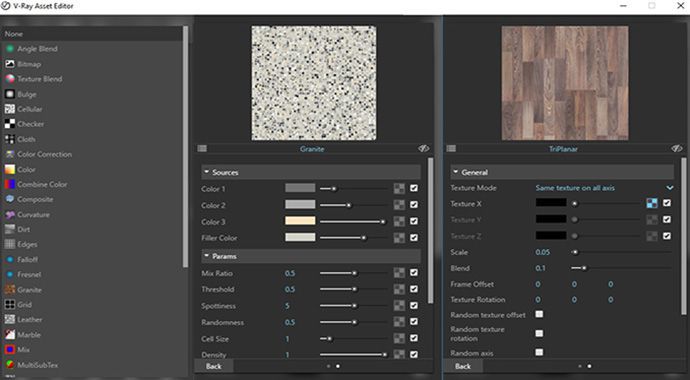690x380 pixels.
Task: Choose the Dirt texture icon
Action: [10, 229]
